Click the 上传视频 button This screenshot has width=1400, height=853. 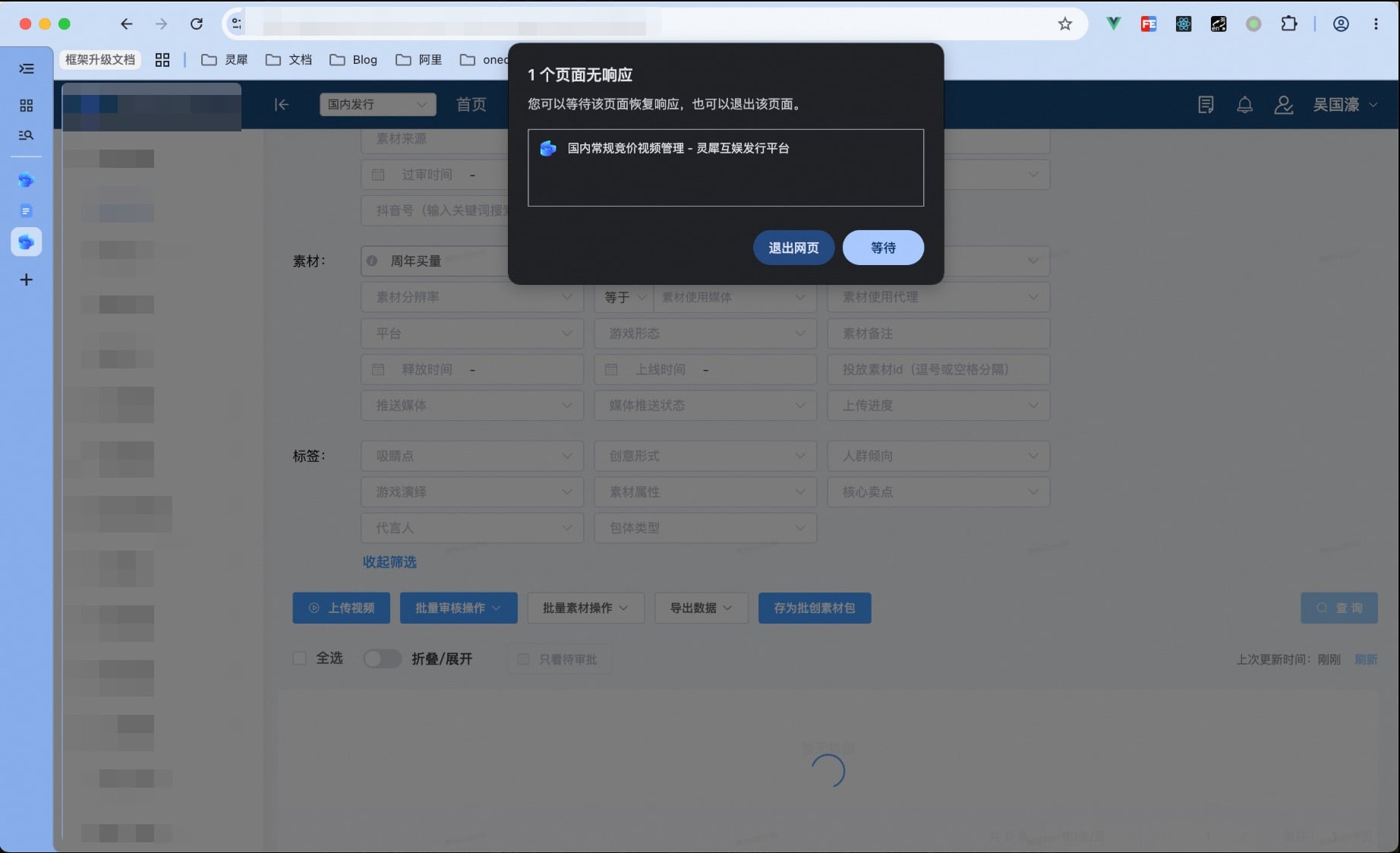[342, 608]
